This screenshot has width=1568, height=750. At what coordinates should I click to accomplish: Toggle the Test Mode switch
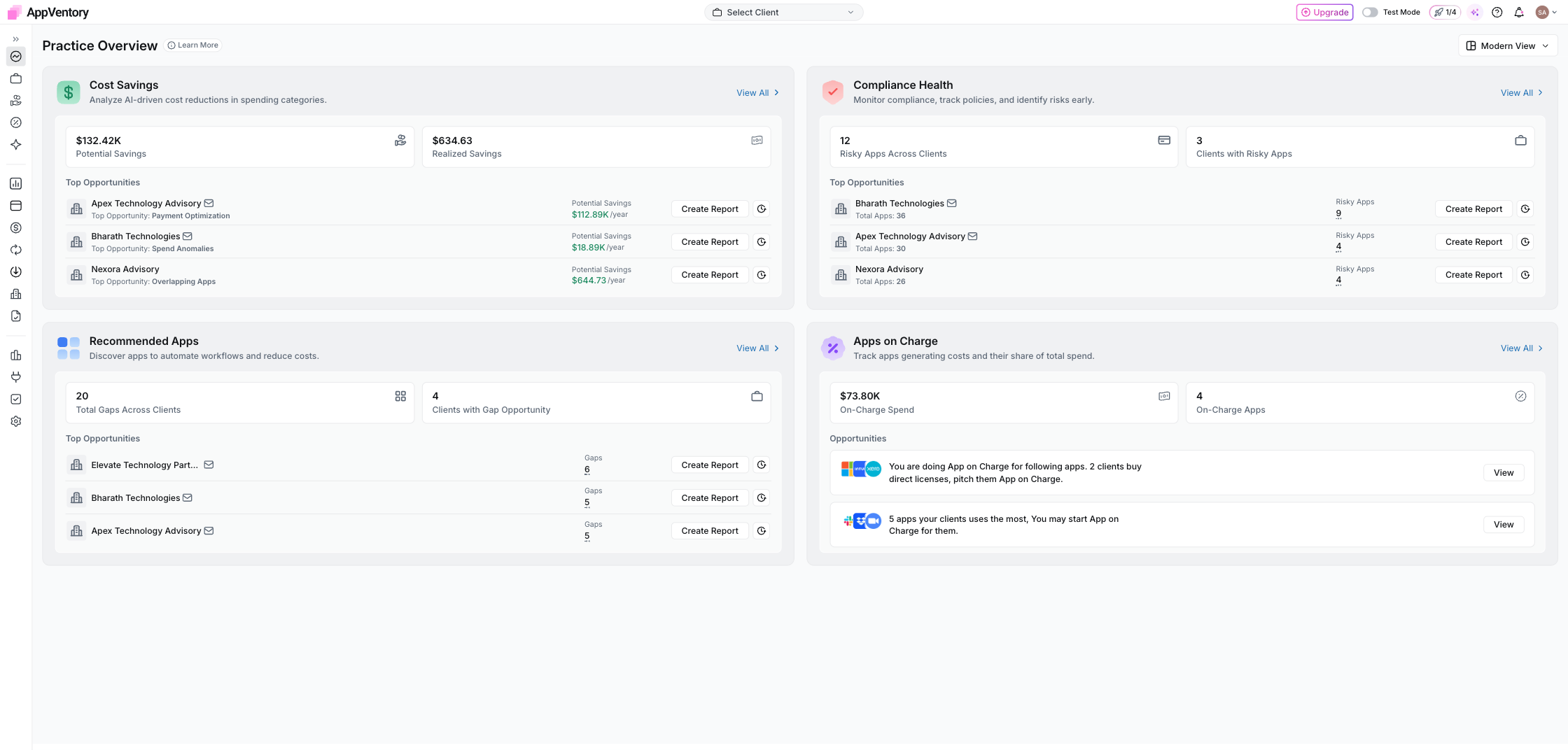tap(1370, 12)
